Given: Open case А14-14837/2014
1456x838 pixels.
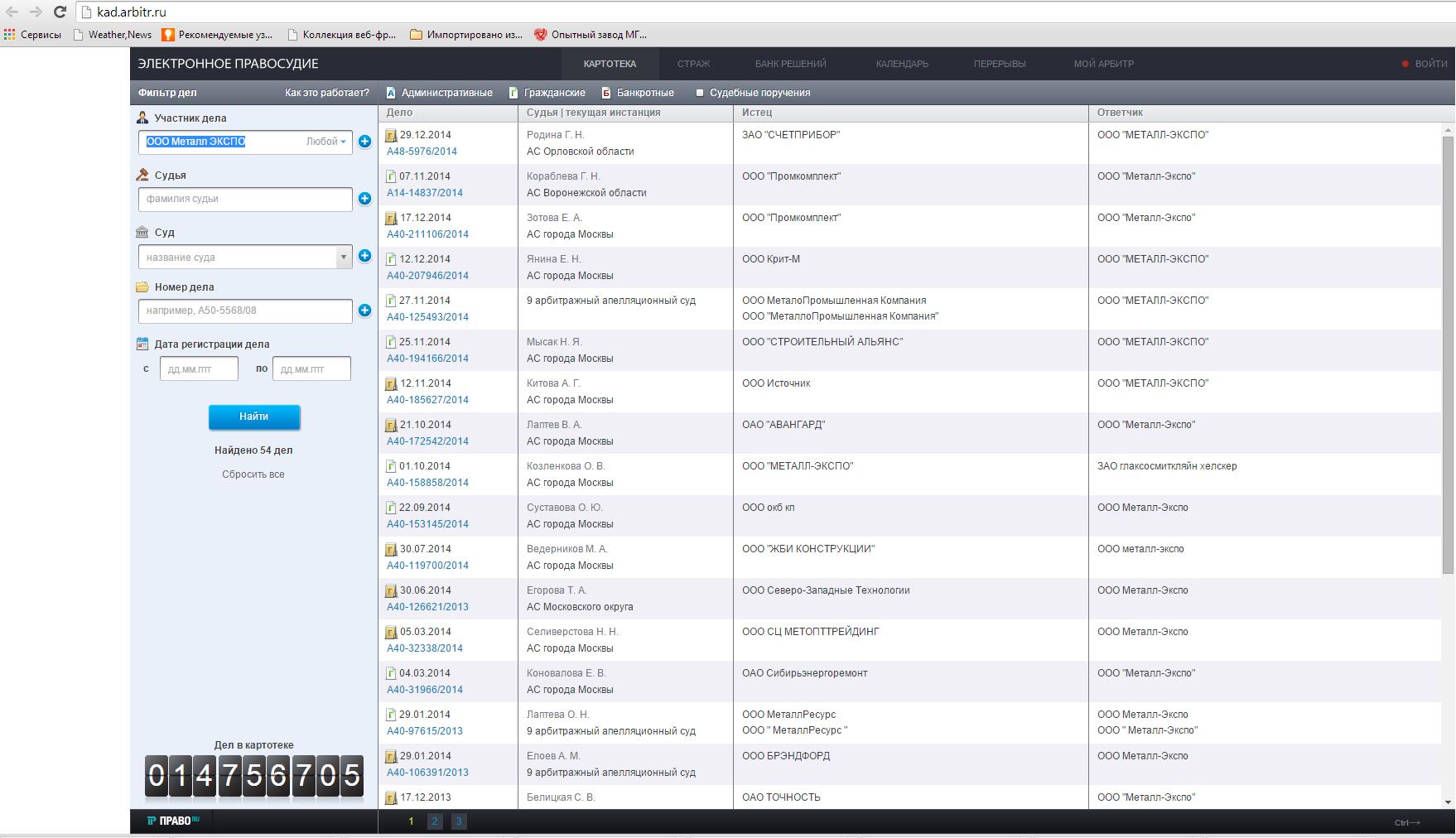Looking at the screenshot, I should 425,193.
